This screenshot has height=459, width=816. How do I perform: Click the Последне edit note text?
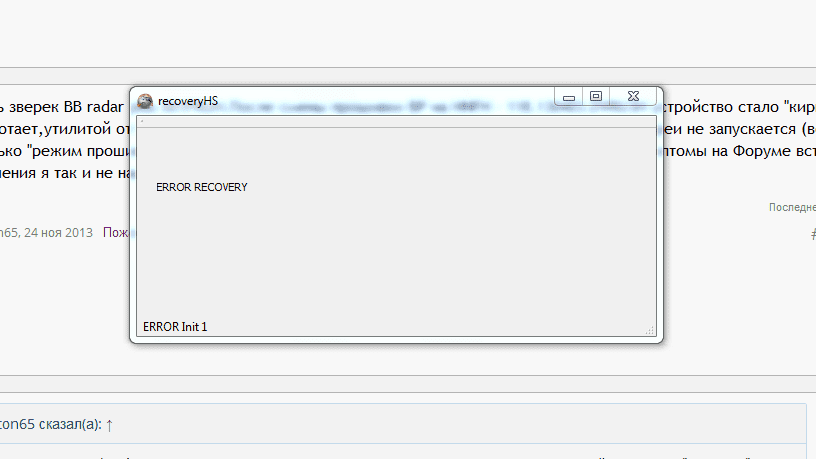pyautogui.click(x=792, y=207)
